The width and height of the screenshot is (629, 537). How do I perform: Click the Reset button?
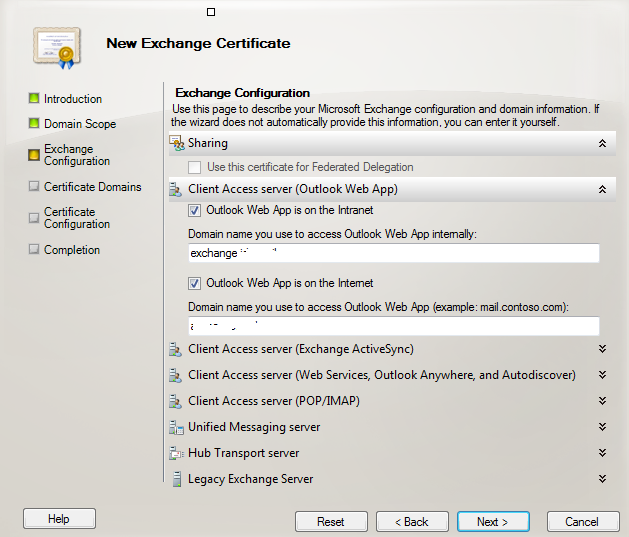[x=331, y=521]
